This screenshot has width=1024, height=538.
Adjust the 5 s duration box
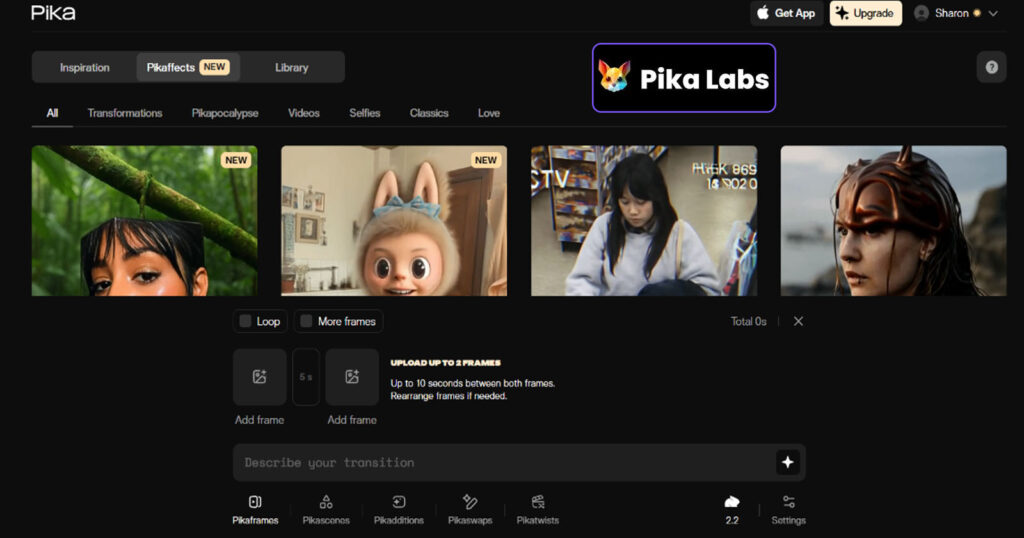click(306, 377)
